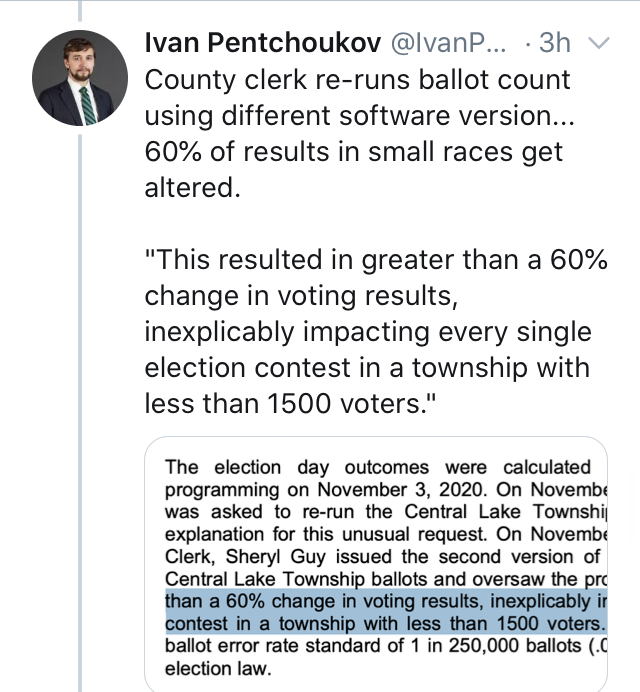The height and width of the screenshot is (692, 640).
Task: Open the tweet options chevron menu
Action: [599, 43]
